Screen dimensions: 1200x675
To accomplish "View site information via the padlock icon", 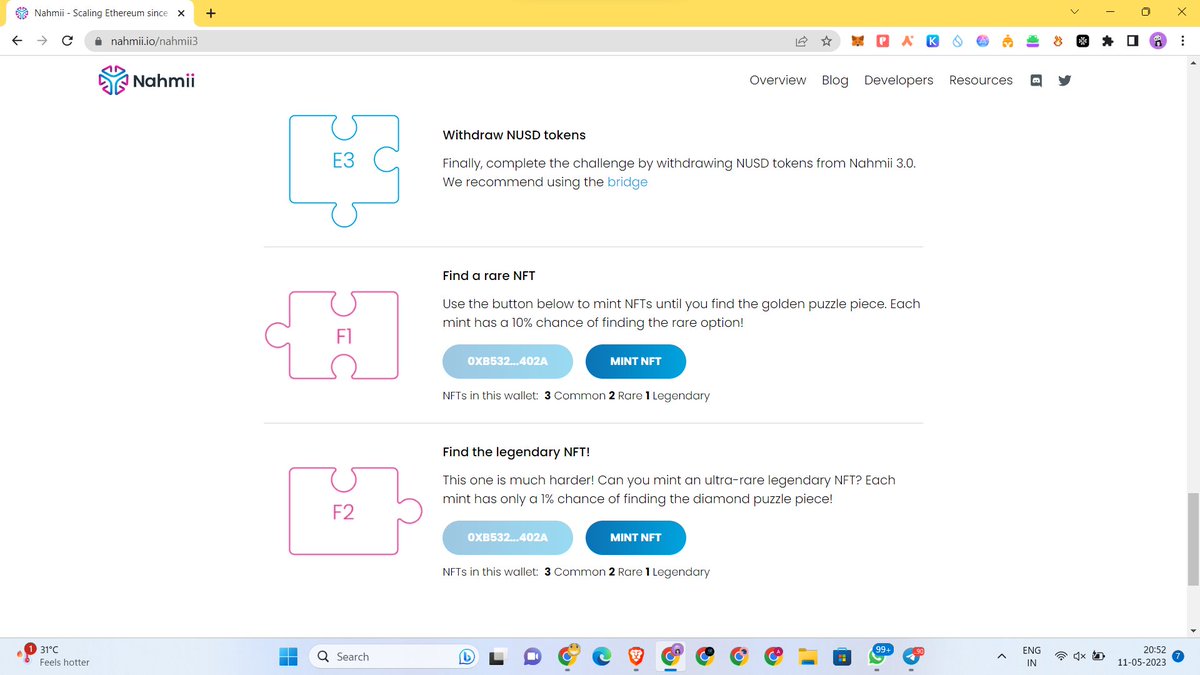I will tap(98, 41).
